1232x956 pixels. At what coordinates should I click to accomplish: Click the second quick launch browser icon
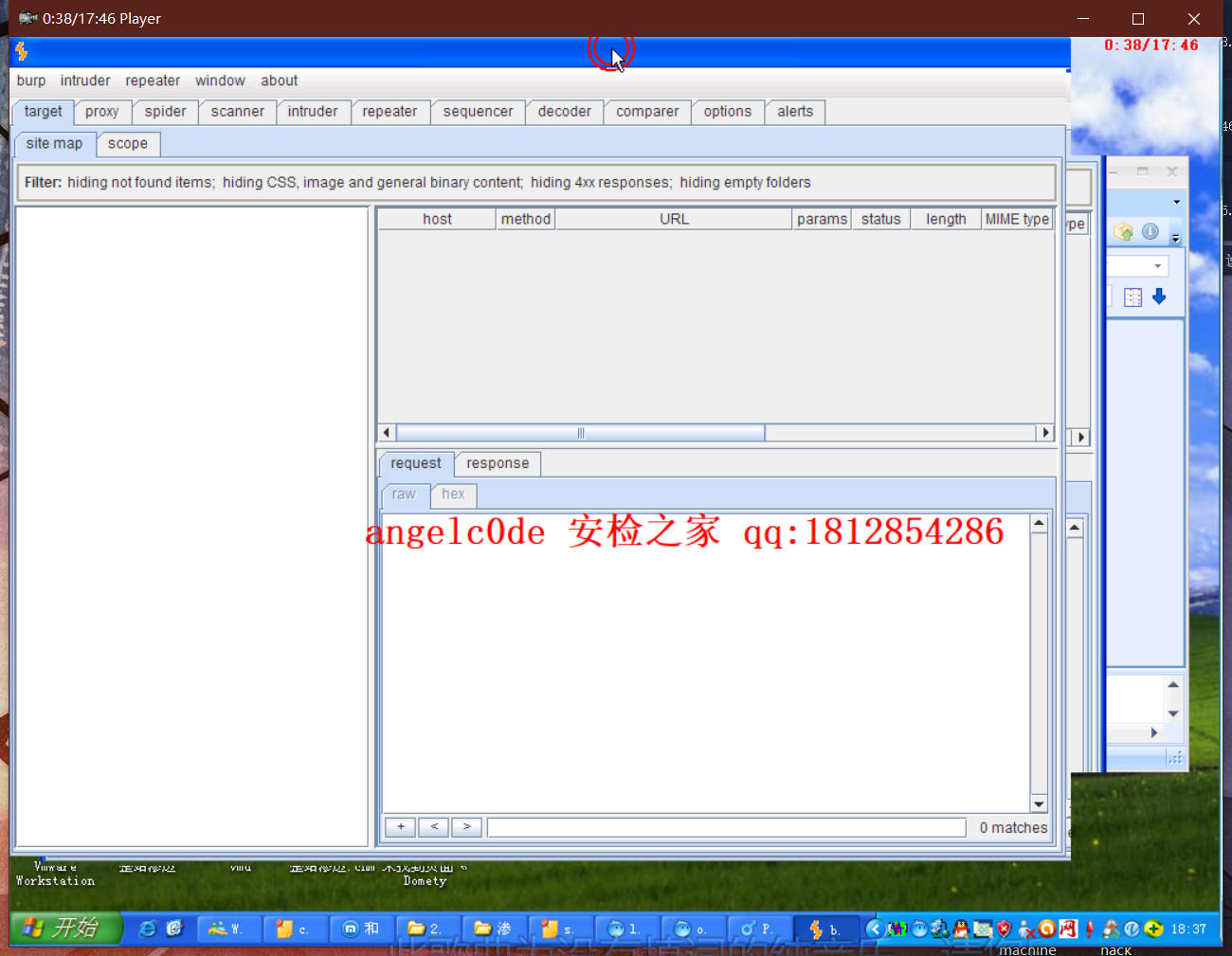point(174,929)
